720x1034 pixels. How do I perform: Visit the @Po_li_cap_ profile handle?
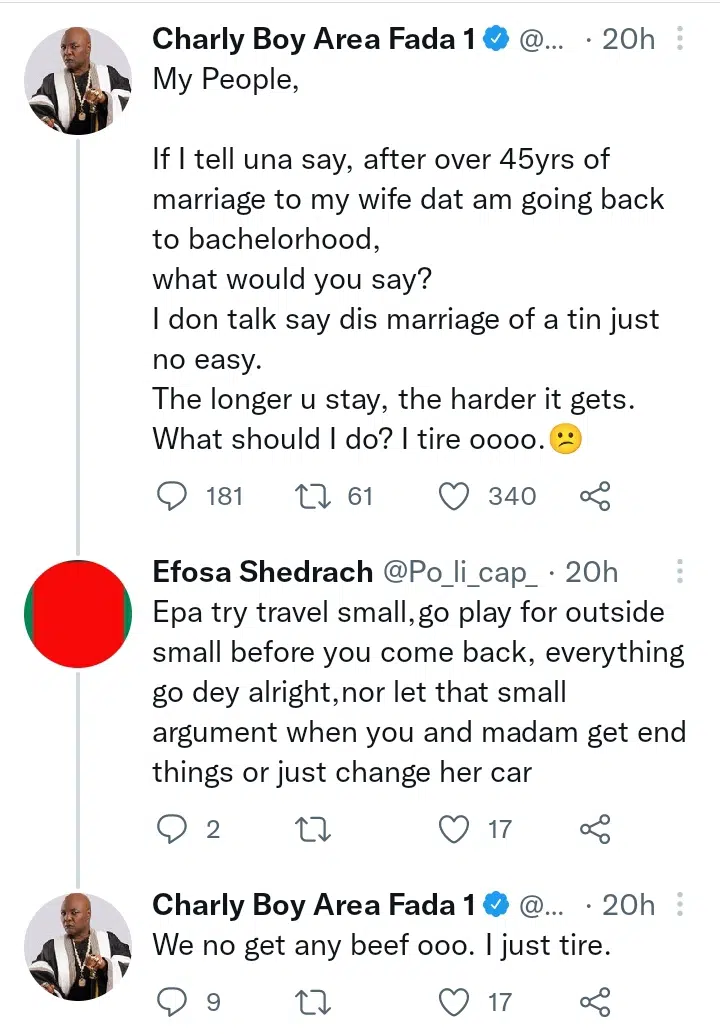click(461, 572)
